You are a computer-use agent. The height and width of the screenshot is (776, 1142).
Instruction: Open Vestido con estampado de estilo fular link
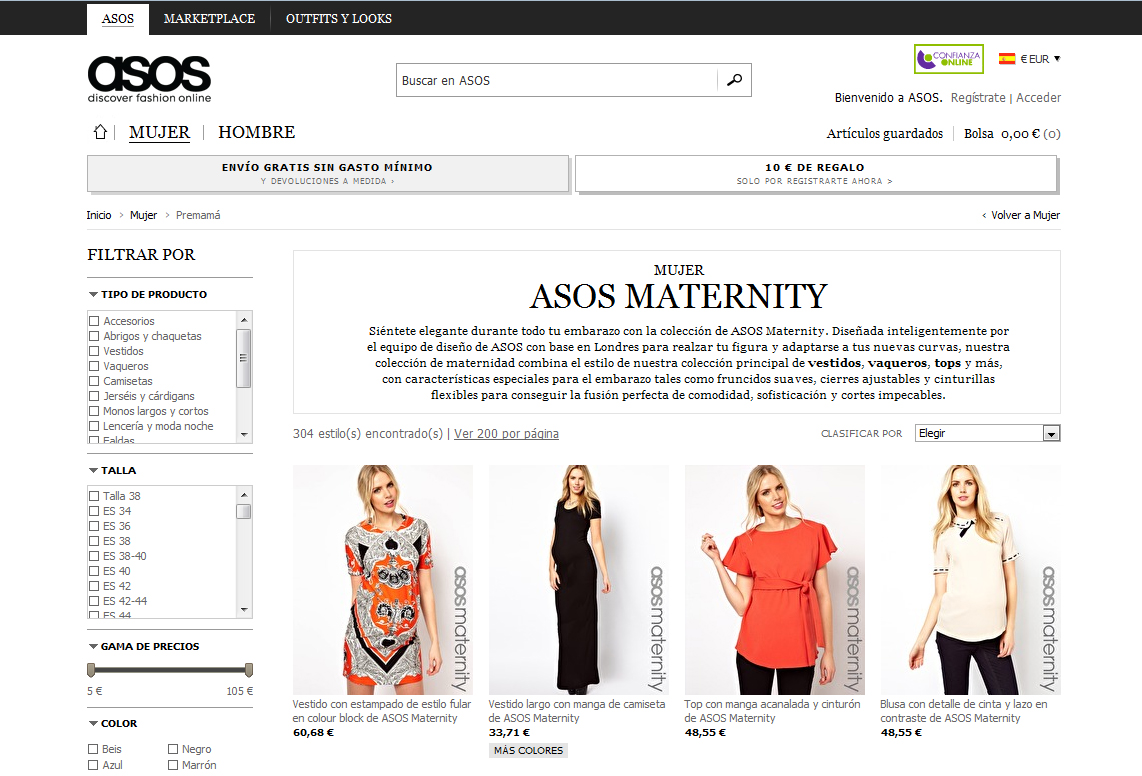tap(382, 711)
